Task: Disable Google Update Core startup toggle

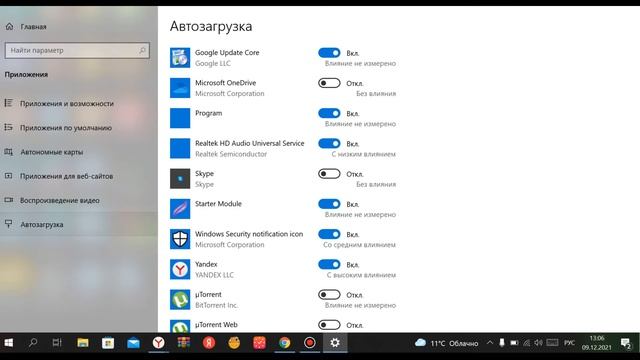Action: pos(329,53)
